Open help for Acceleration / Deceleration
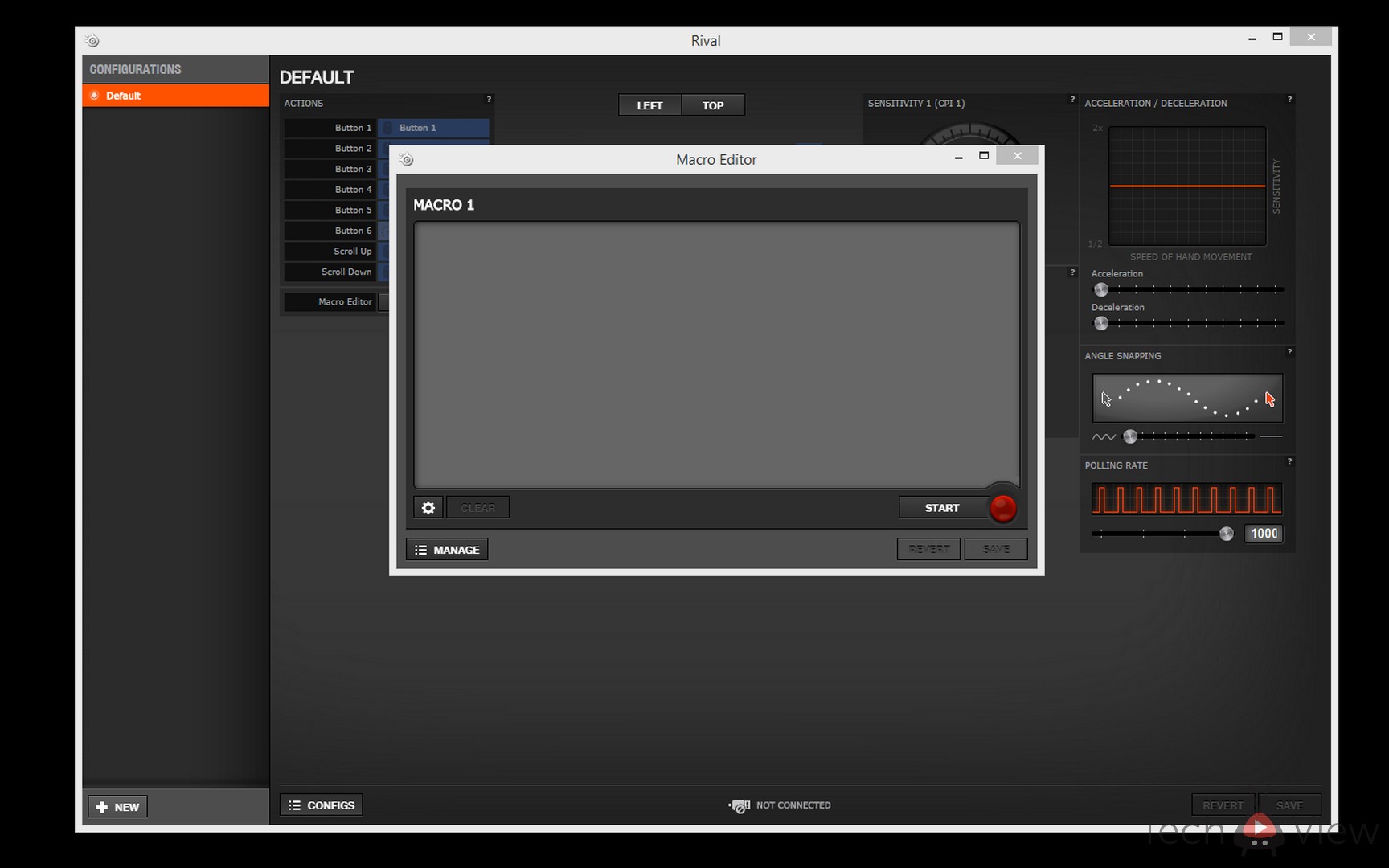Screen dimensions: 1389x868 coord(1289,100)
